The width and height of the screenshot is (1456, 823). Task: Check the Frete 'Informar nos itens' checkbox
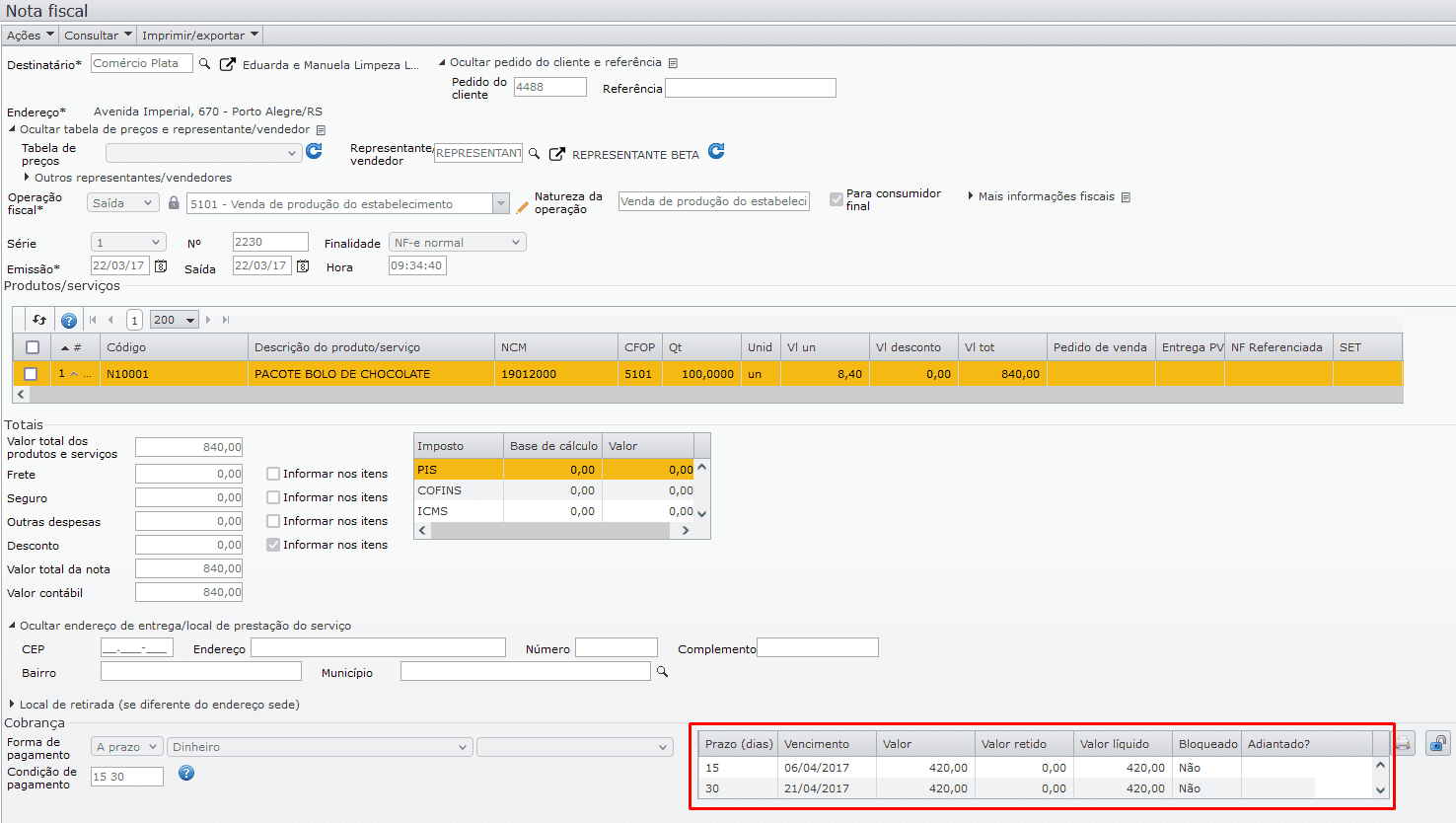point(273,474)
